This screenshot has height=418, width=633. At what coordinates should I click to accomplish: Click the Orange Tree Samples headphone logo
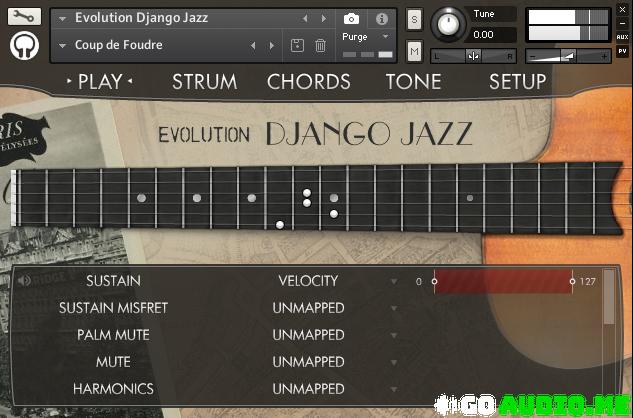click(24, 46)
